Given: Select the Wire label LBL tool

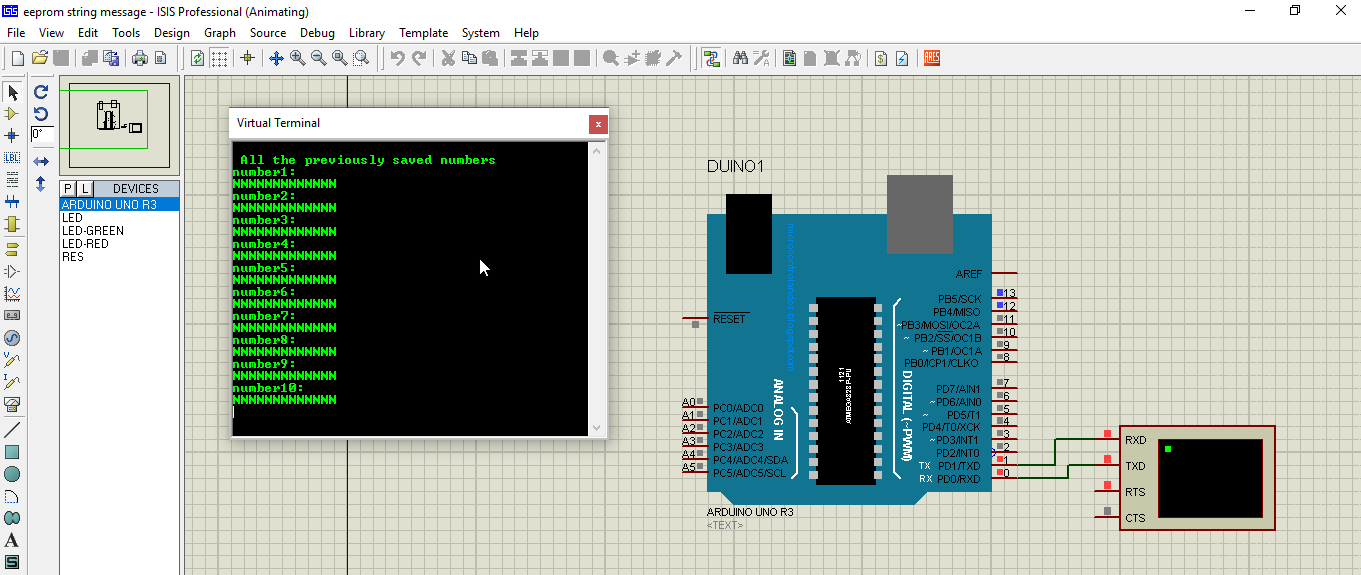Looking at the screenshot, I should point(13,157).
